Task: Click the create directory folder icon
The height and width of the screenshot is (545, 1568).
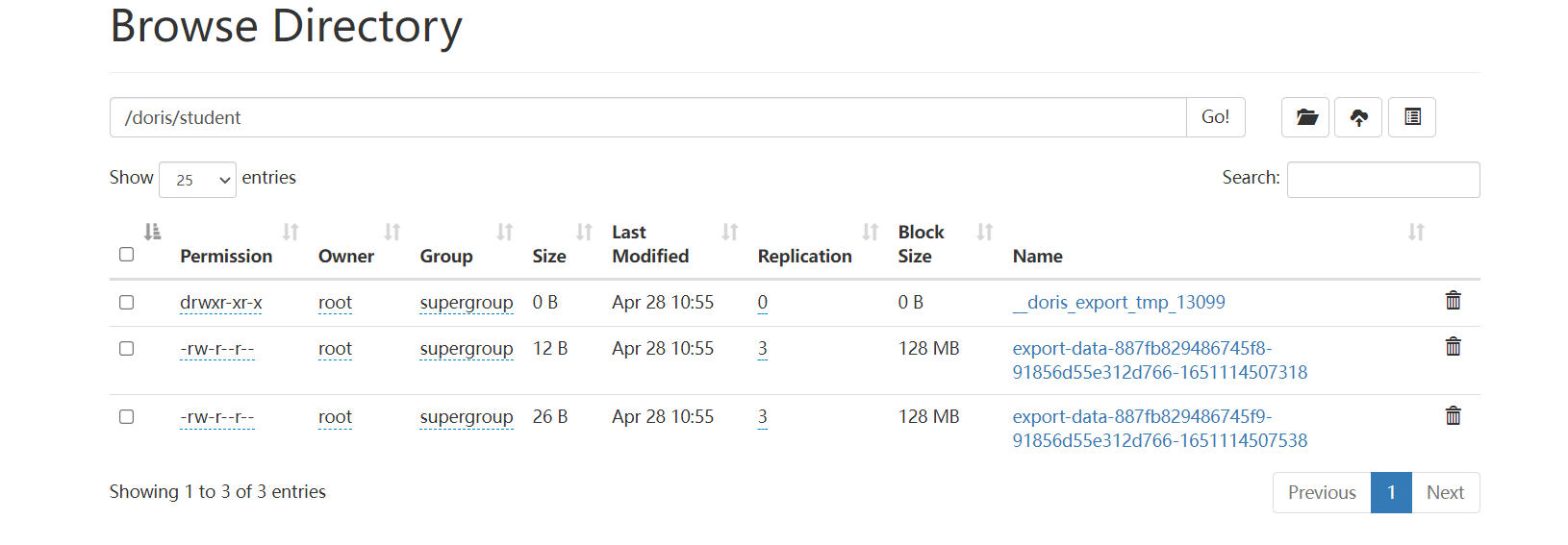Action: 1305,117
